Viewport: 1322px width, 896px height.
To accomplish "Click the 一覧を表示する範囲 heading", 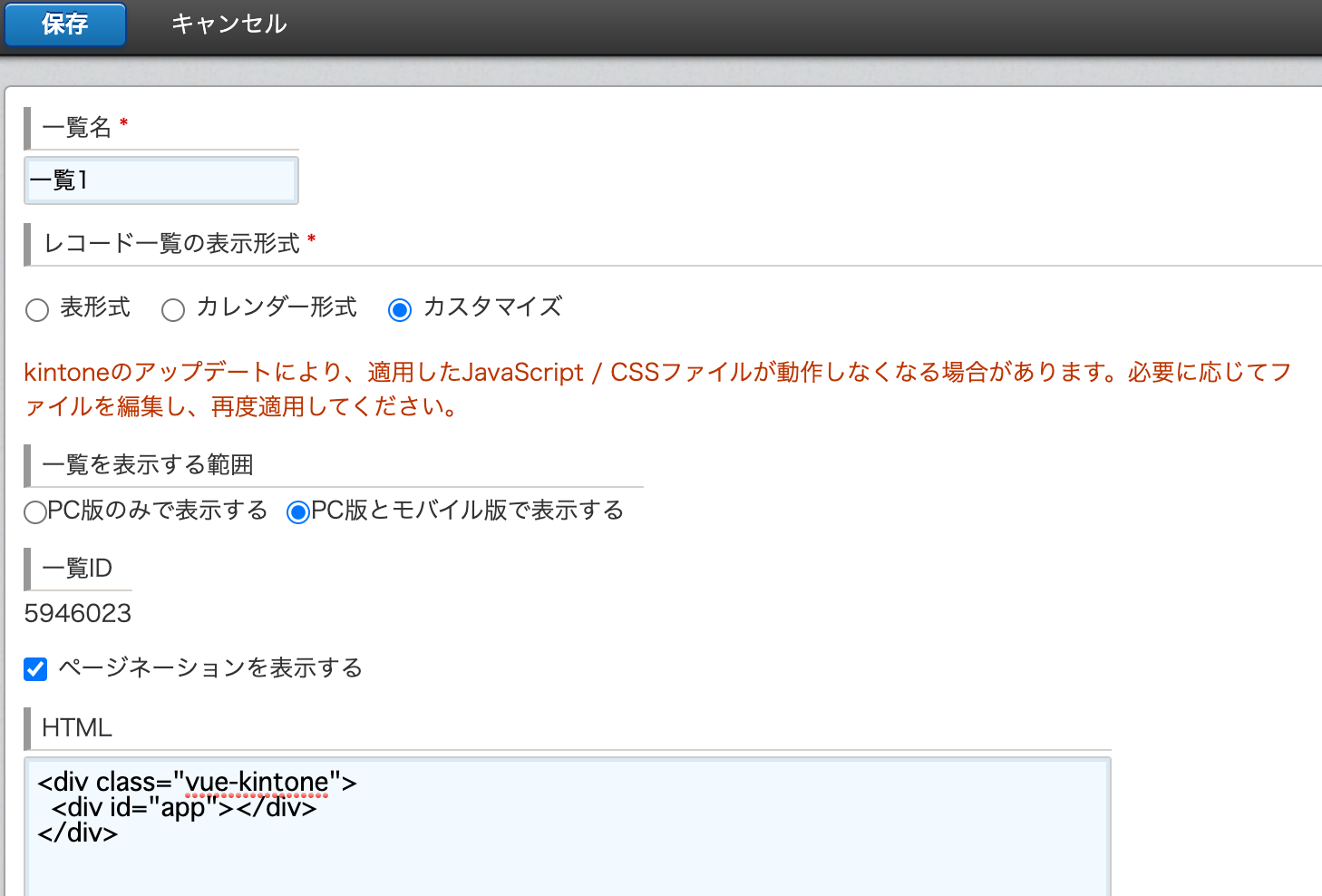I will pyautogui.click(x=148, y=465).
